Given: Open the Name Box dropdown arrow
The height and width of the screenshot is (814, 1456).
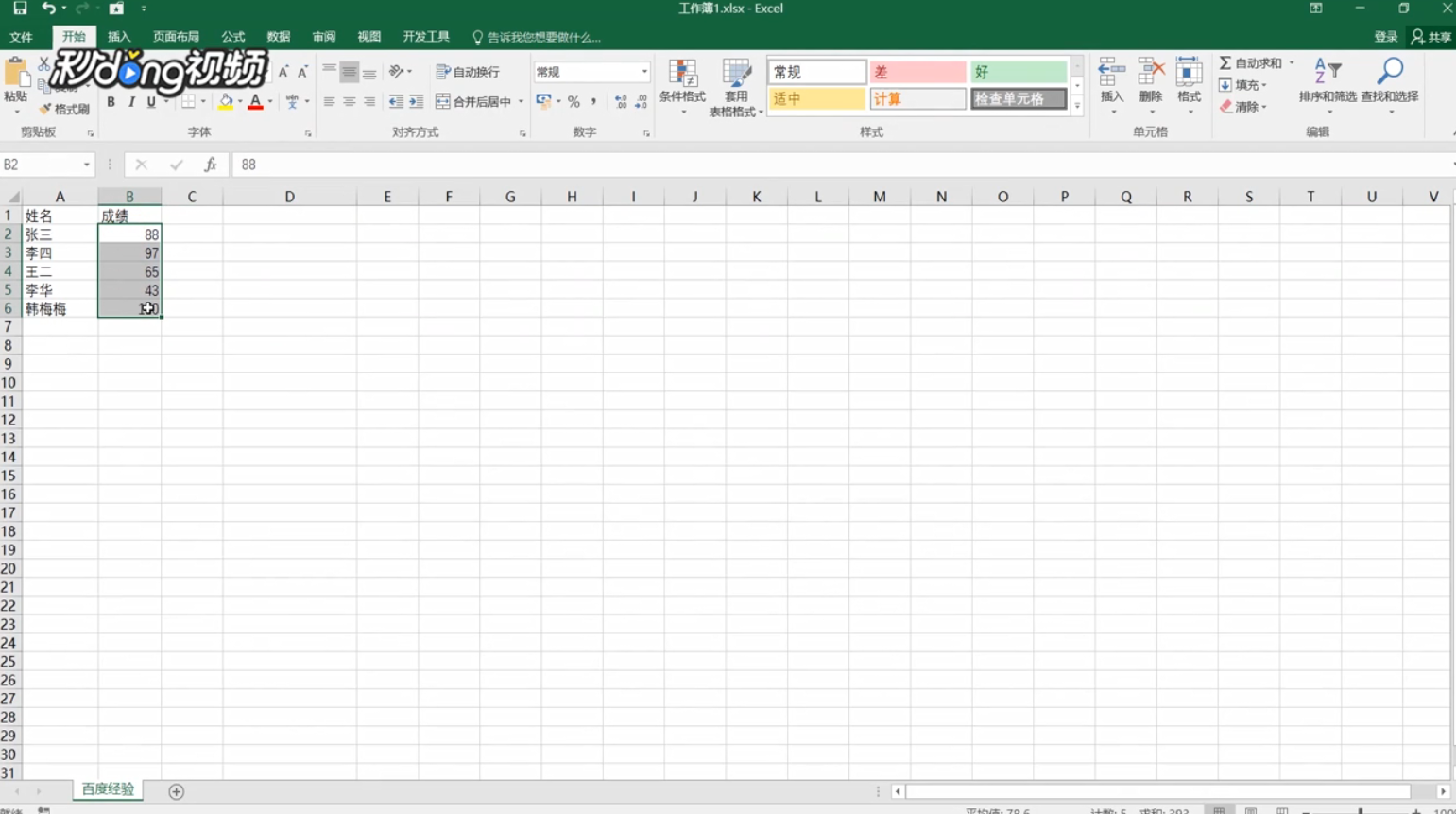Looking at the screenshot, I should coord(86,165).
